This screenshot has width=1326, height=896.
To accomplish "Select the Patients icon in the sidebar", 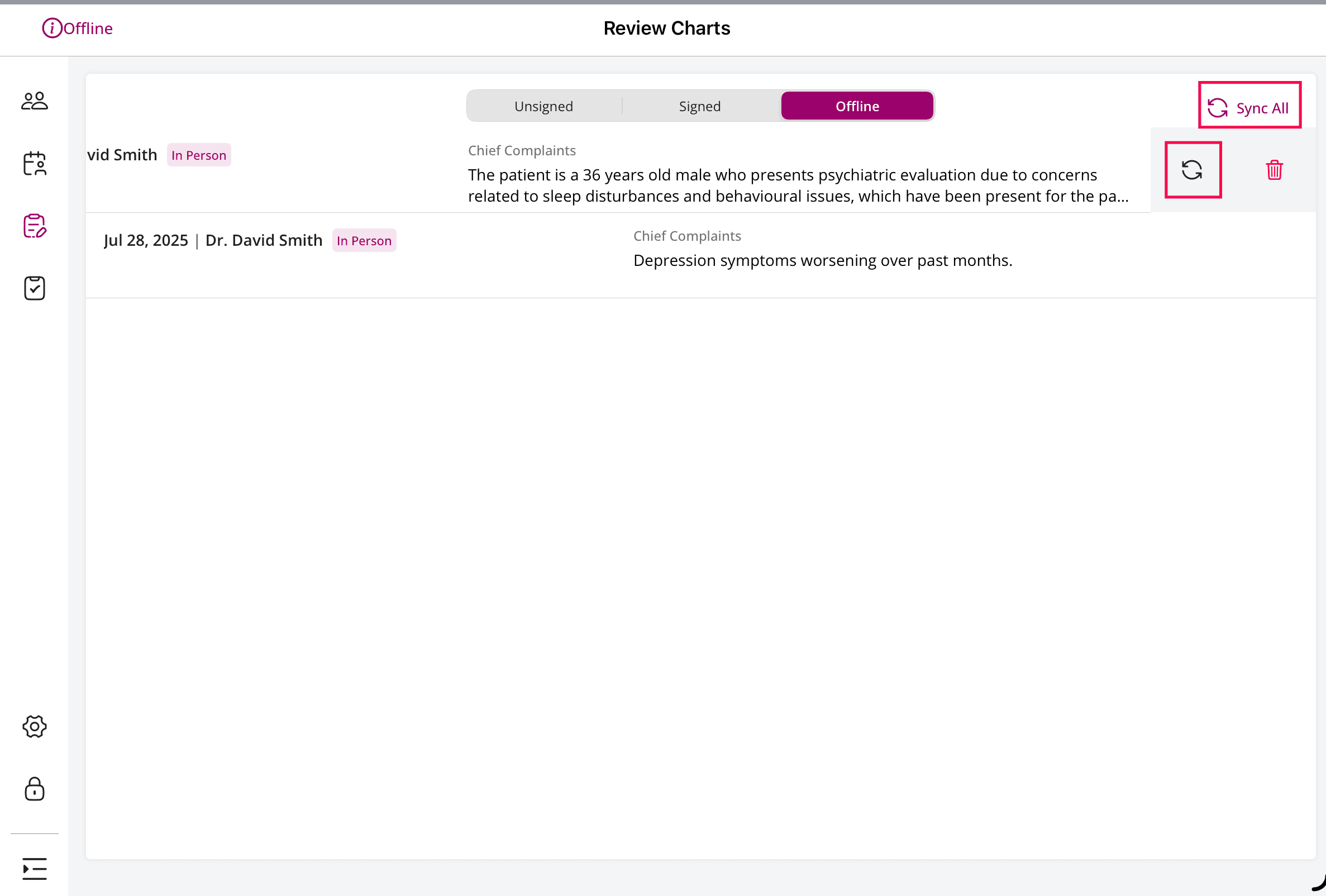I will click(x=34, y=101).
